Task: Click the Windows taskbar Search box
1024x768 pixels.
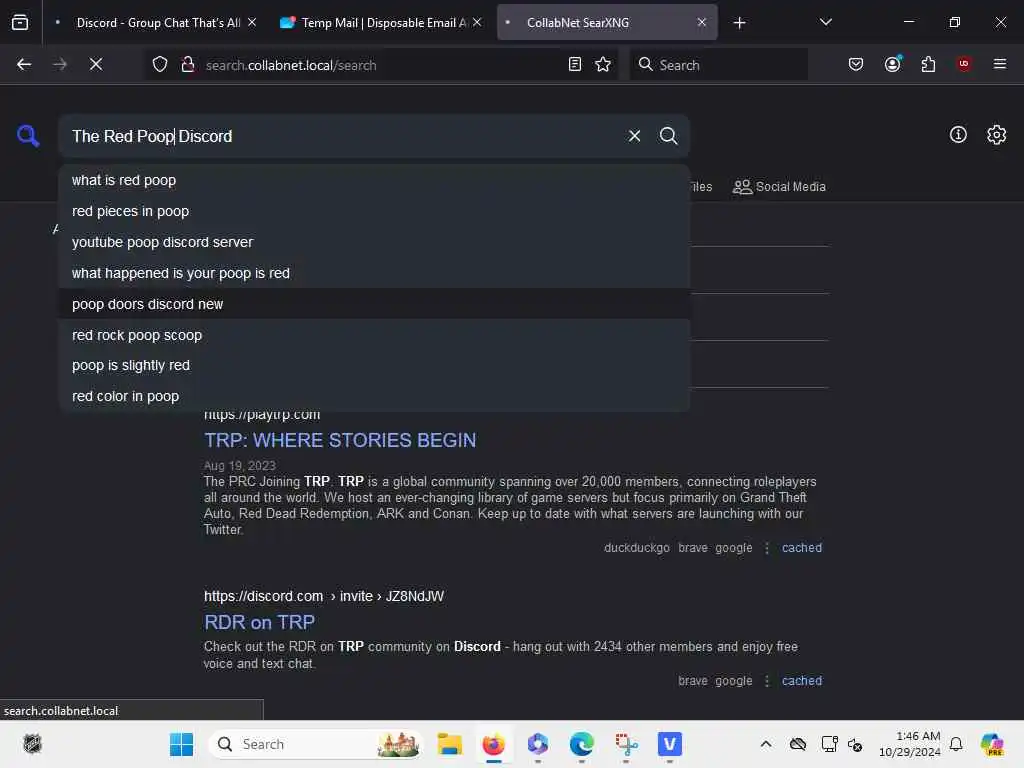Action: pos(315,744)
